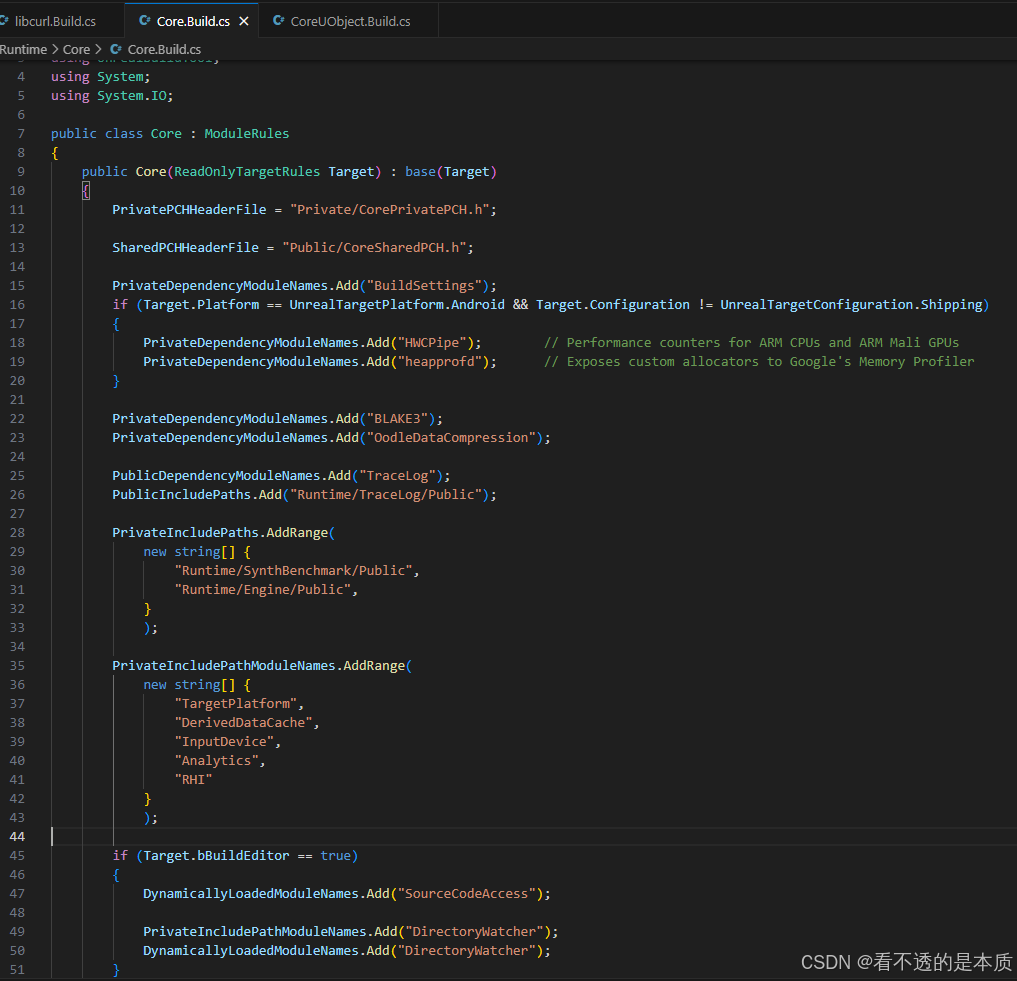Click line number 9 in the gutter
Screen dimensions: 1017x981
[x=21, y=171]
